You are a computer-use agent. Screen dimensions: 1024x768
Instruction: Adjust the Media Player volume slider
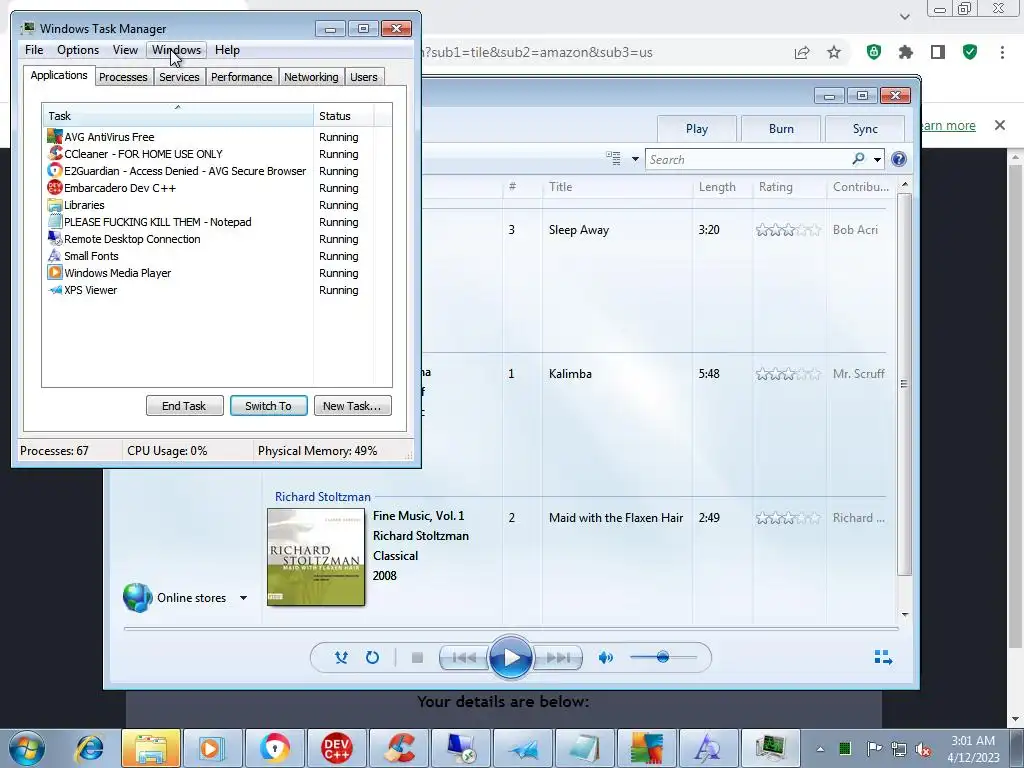[x=663, y=657]
